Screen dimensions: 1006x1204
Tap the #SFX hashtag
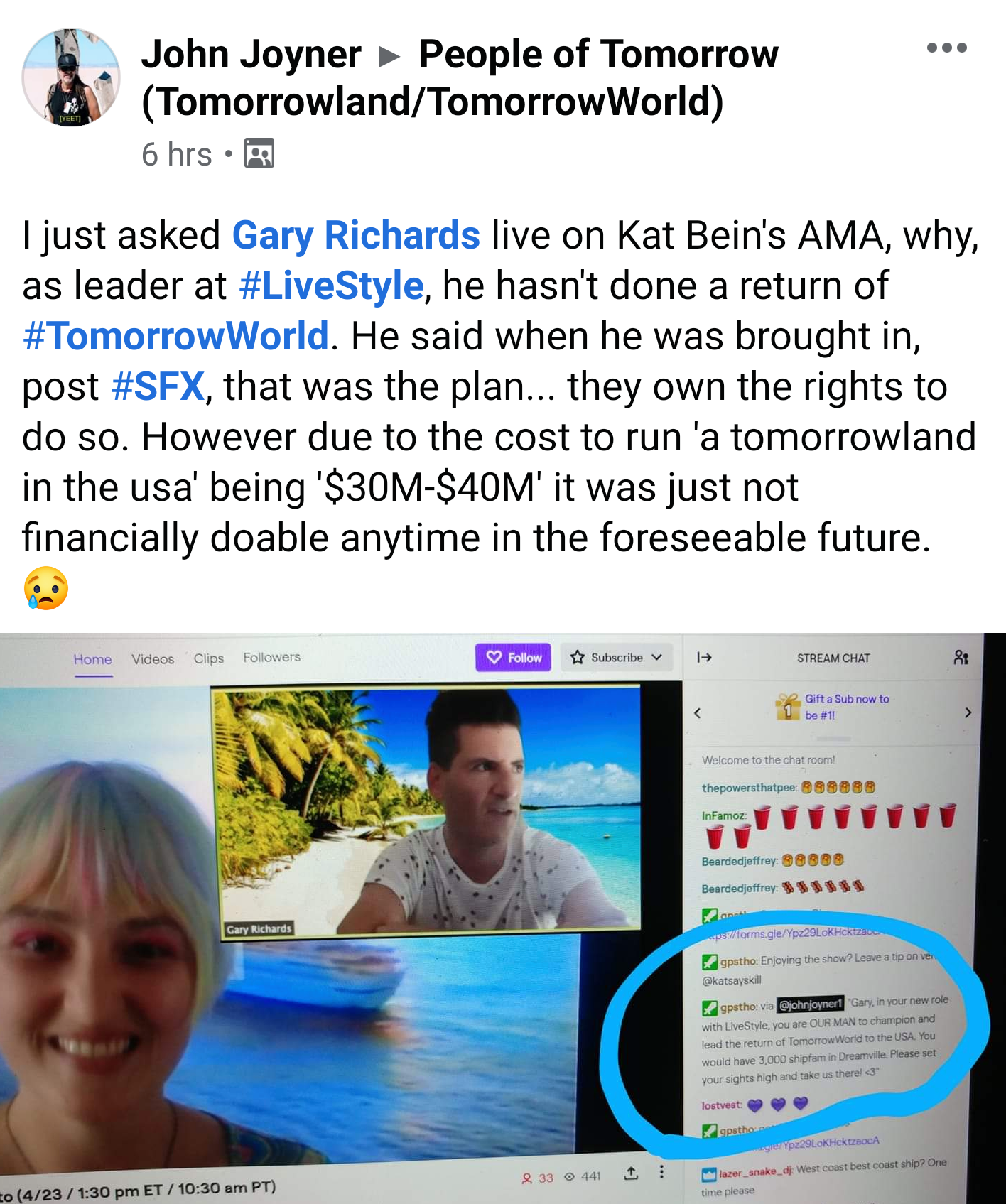point(158,386)
